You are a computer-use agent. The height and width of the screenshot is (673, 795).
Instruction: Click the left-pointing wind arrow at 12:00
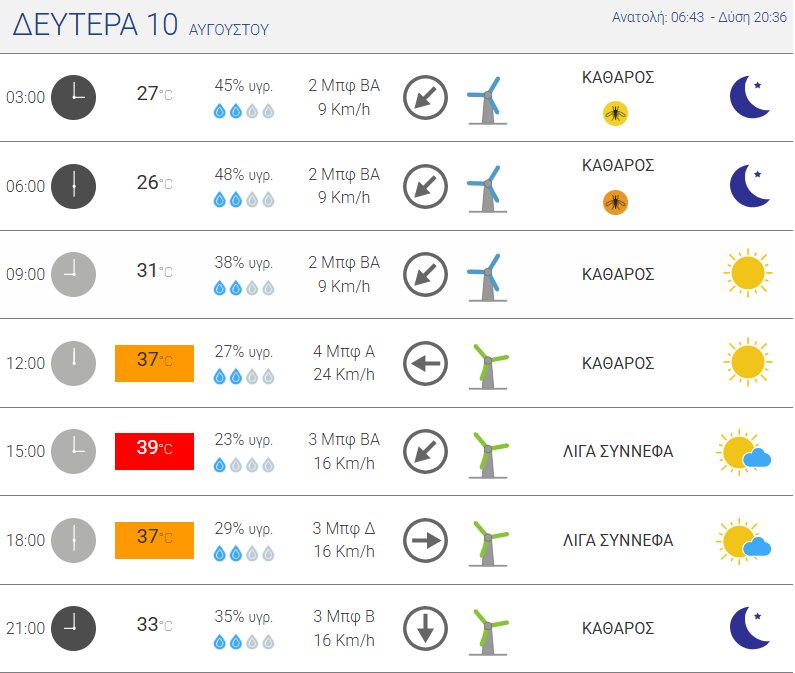pos(425,363)
